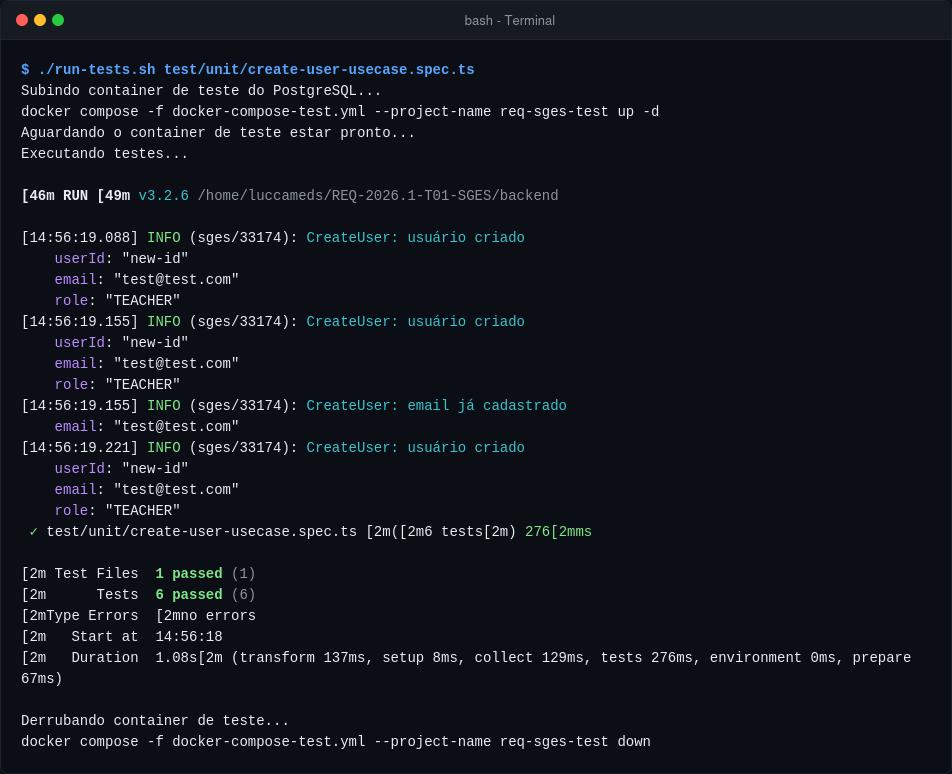Click the 'Derrubando container de teste' line
952x774 pixels.
coord(155,721)
